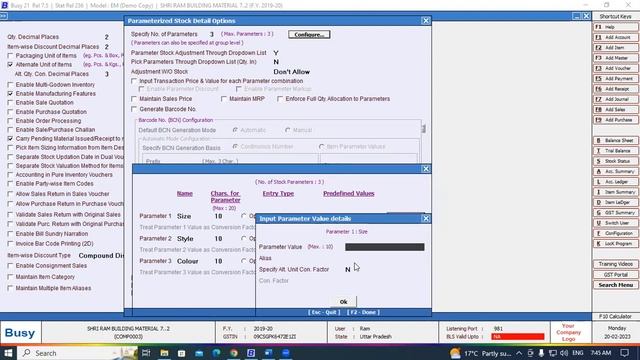Click the microphone tray icon
Screen dimensions: 640x360
[541, 353]
